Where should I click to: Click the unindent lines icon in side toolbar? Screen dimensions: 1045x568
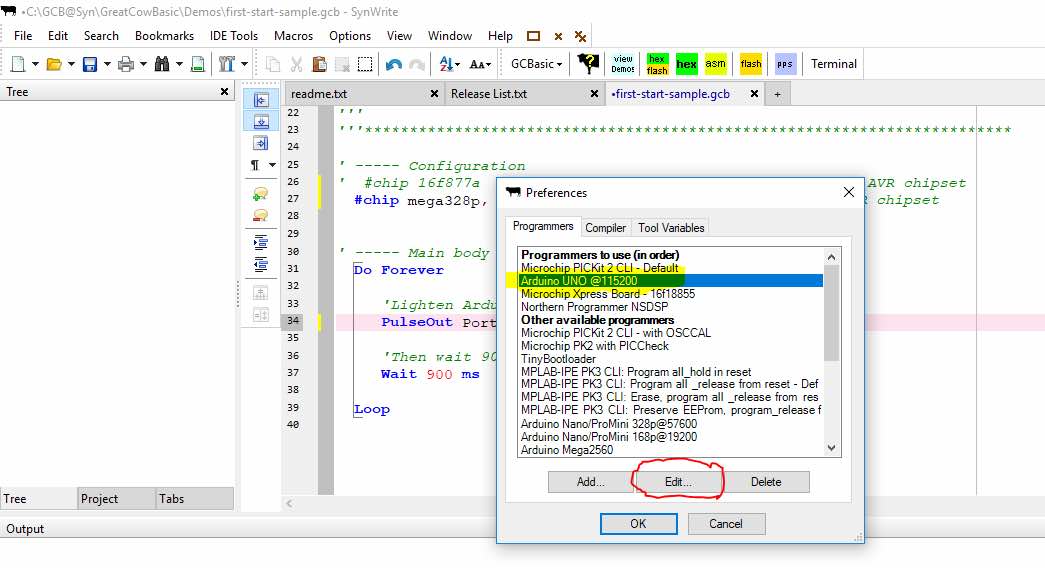point(261,265)
